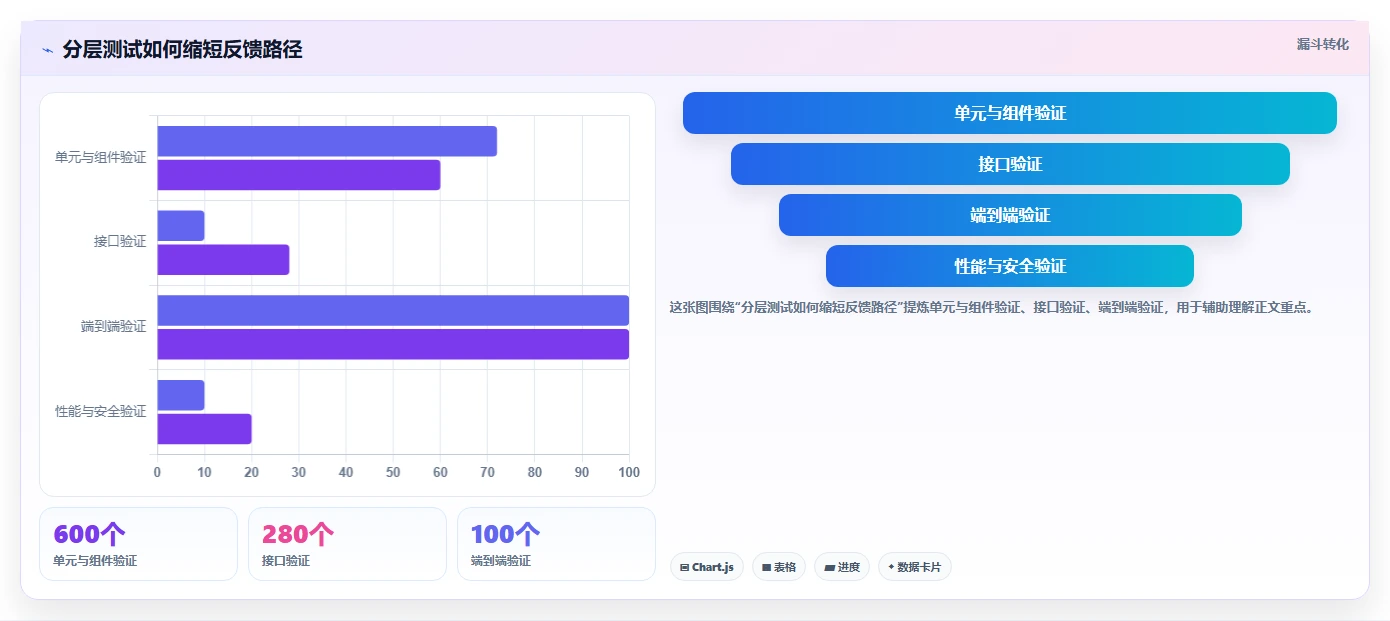The height and width of the screenshot is (621, 1390).
Task: Click the lower purple bar for 端到端验证
Action: pos(393,344)
